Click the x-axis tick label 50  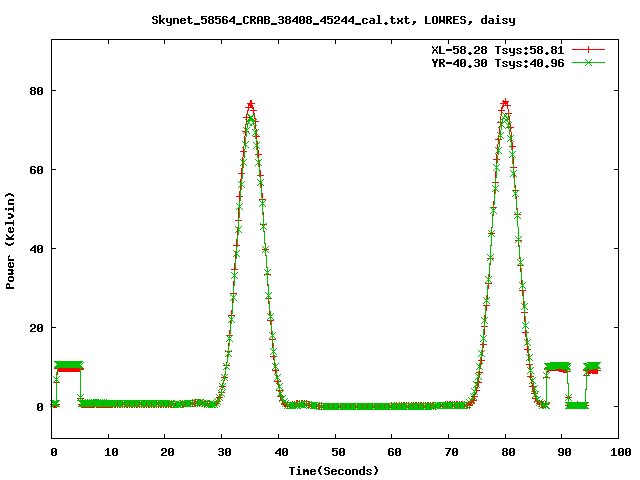click(x=338, y=452)
